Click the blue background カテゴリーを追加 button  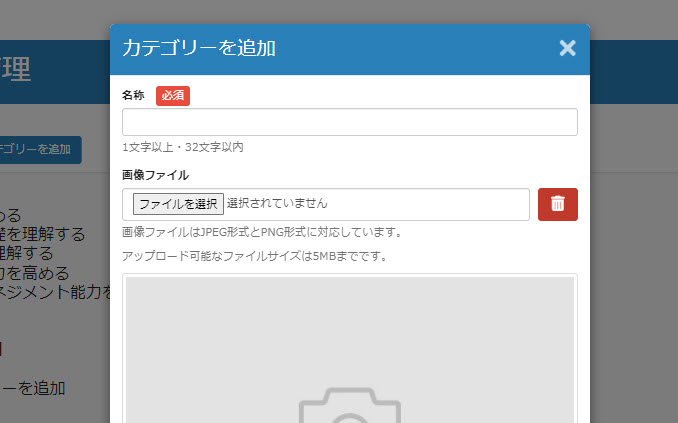[38, 150]
